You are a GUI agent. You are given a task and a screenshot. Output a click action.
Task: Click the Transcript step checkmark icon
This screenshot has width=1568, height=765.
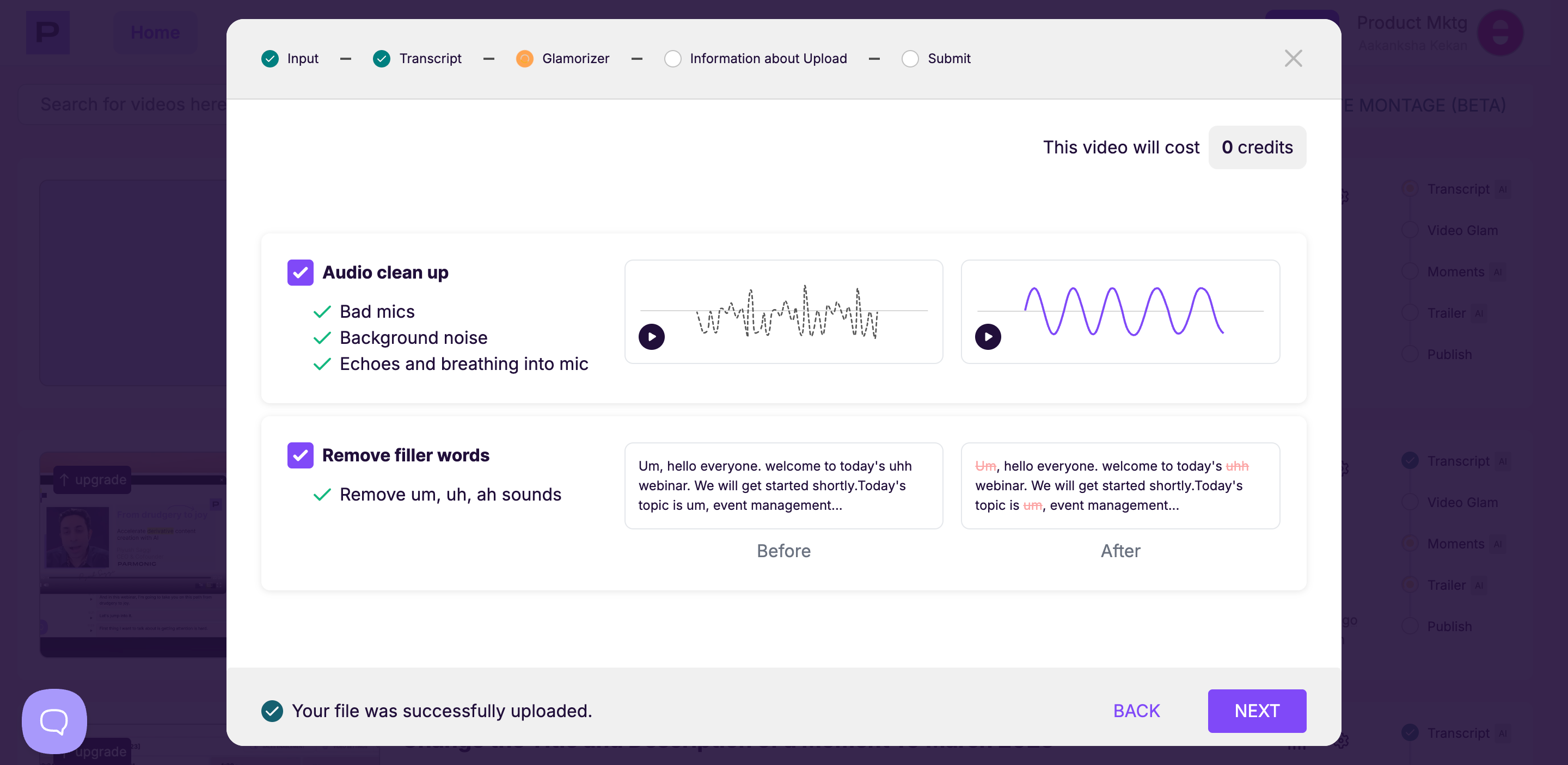382,58
